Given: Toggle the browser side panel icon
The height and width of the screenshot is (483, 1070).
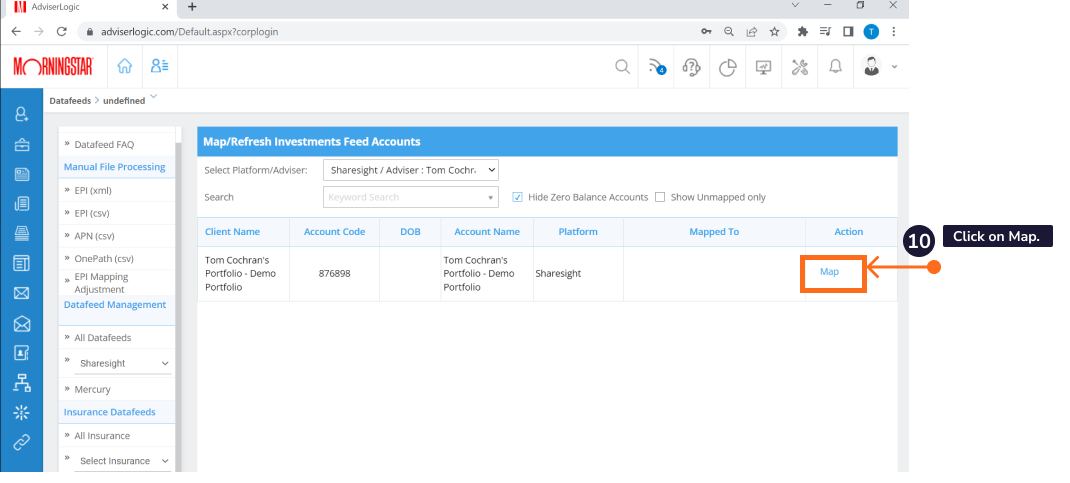Looking at the screenshot, I should point(848,31).
